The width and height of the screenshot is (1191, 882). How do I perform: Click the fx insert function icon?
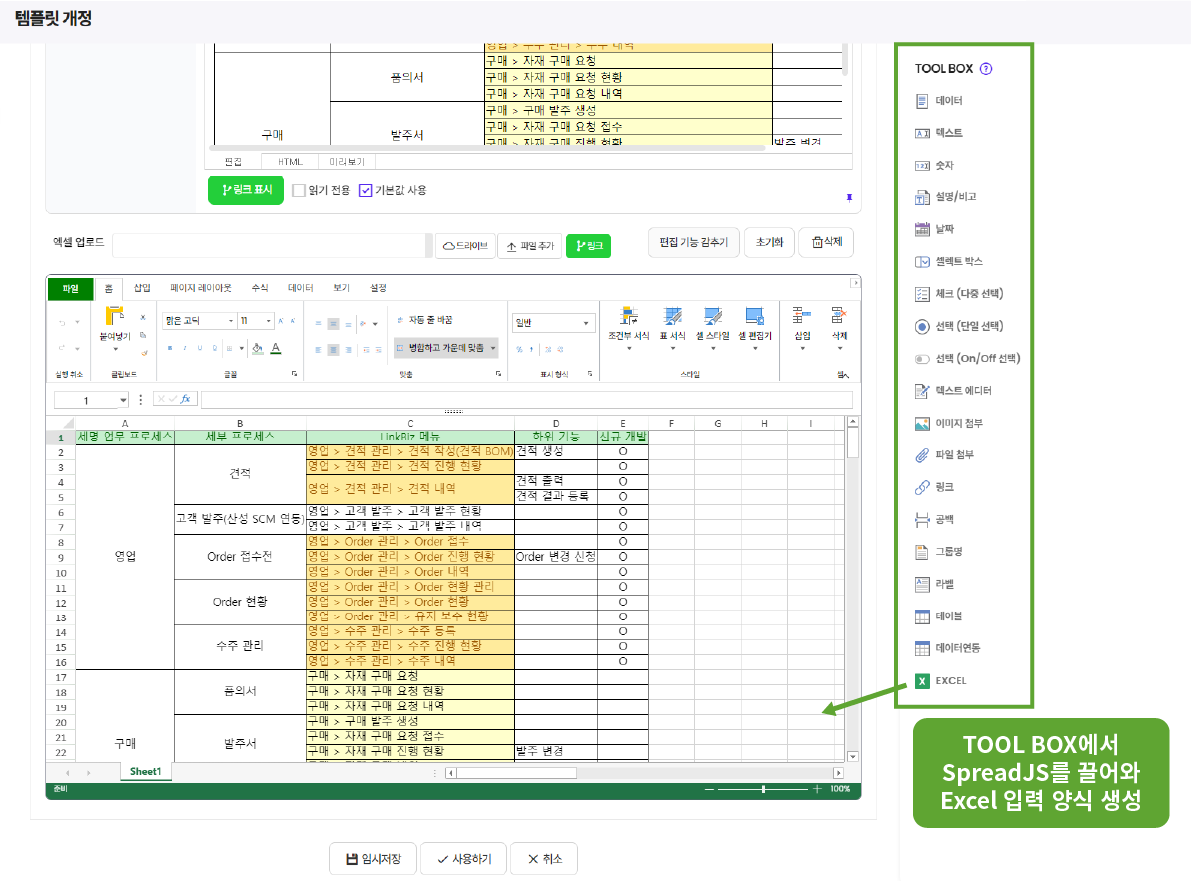[x=185, y=399]
